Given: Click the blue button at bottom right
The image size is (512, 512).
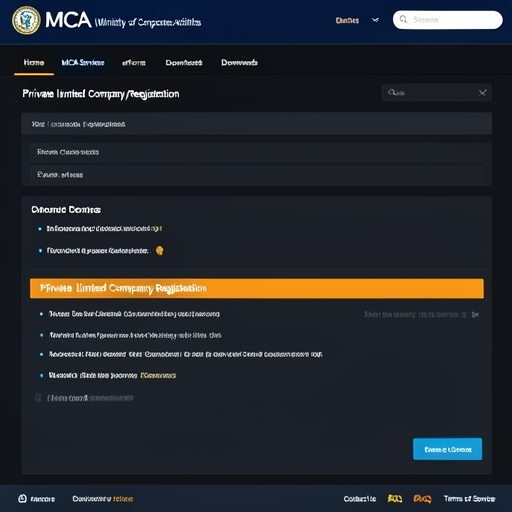Looking at the screenshot, I should point(447,449).
